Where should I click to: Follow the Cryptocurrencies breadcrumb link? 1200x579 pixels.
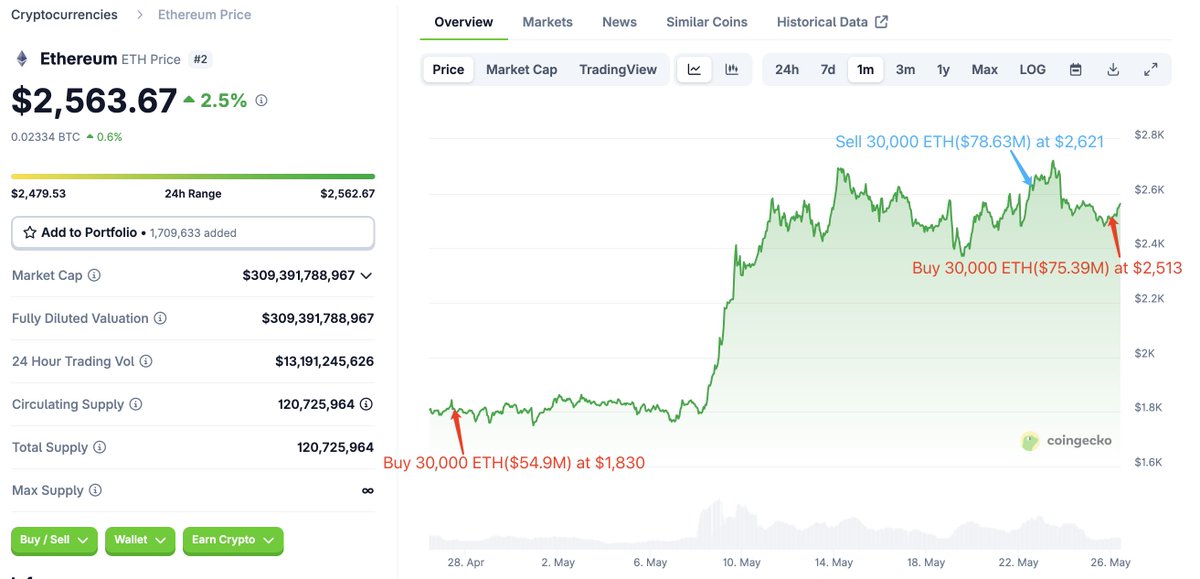tap(64, 15)
